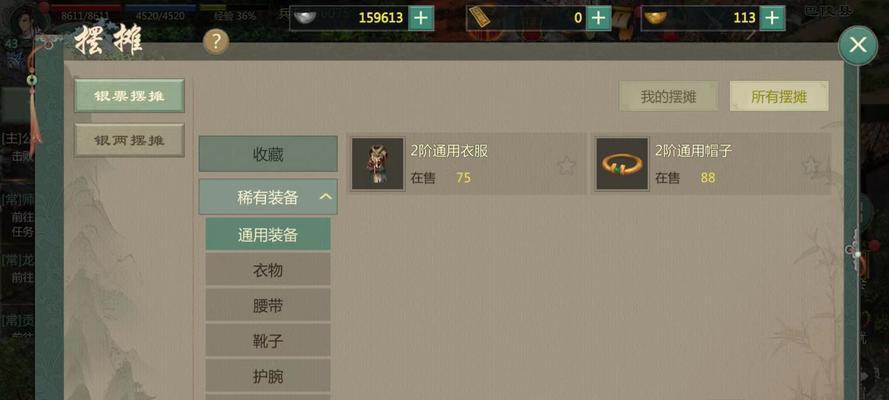Favorite the 2阶通用帽子 star icon
This screenshot has height=400, width=889.
coord(811,165)
